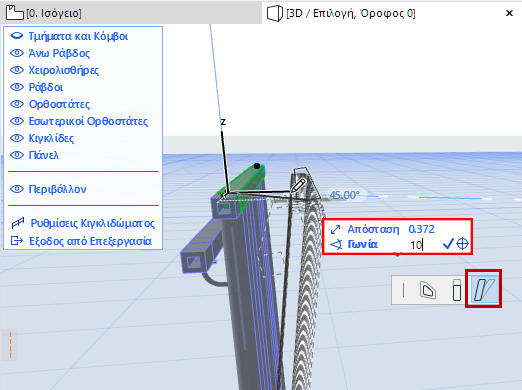
Task: Click the Απόσταση value 0.372
Action: pyautogui.click(x=422, y=229)
